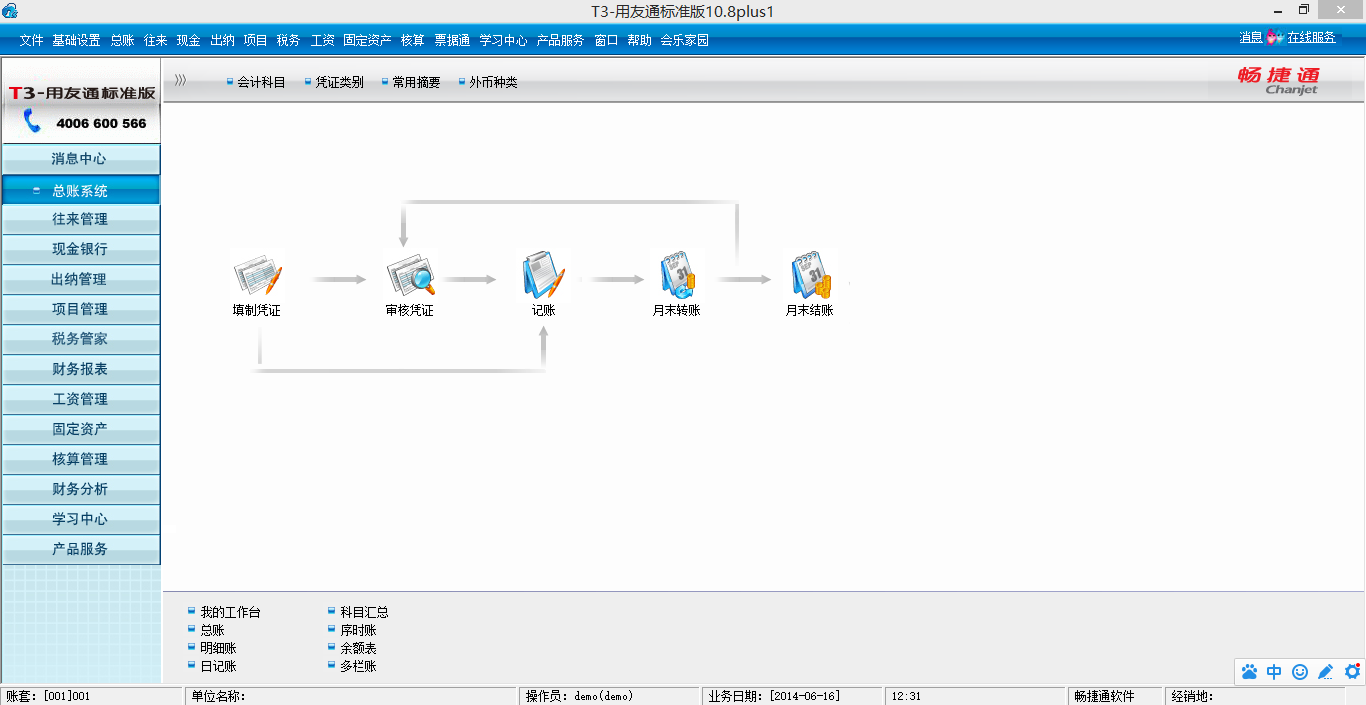Click the application logo in title bar
The height and width of the screenshot is (705, 1366).
[x=10, y=11]
